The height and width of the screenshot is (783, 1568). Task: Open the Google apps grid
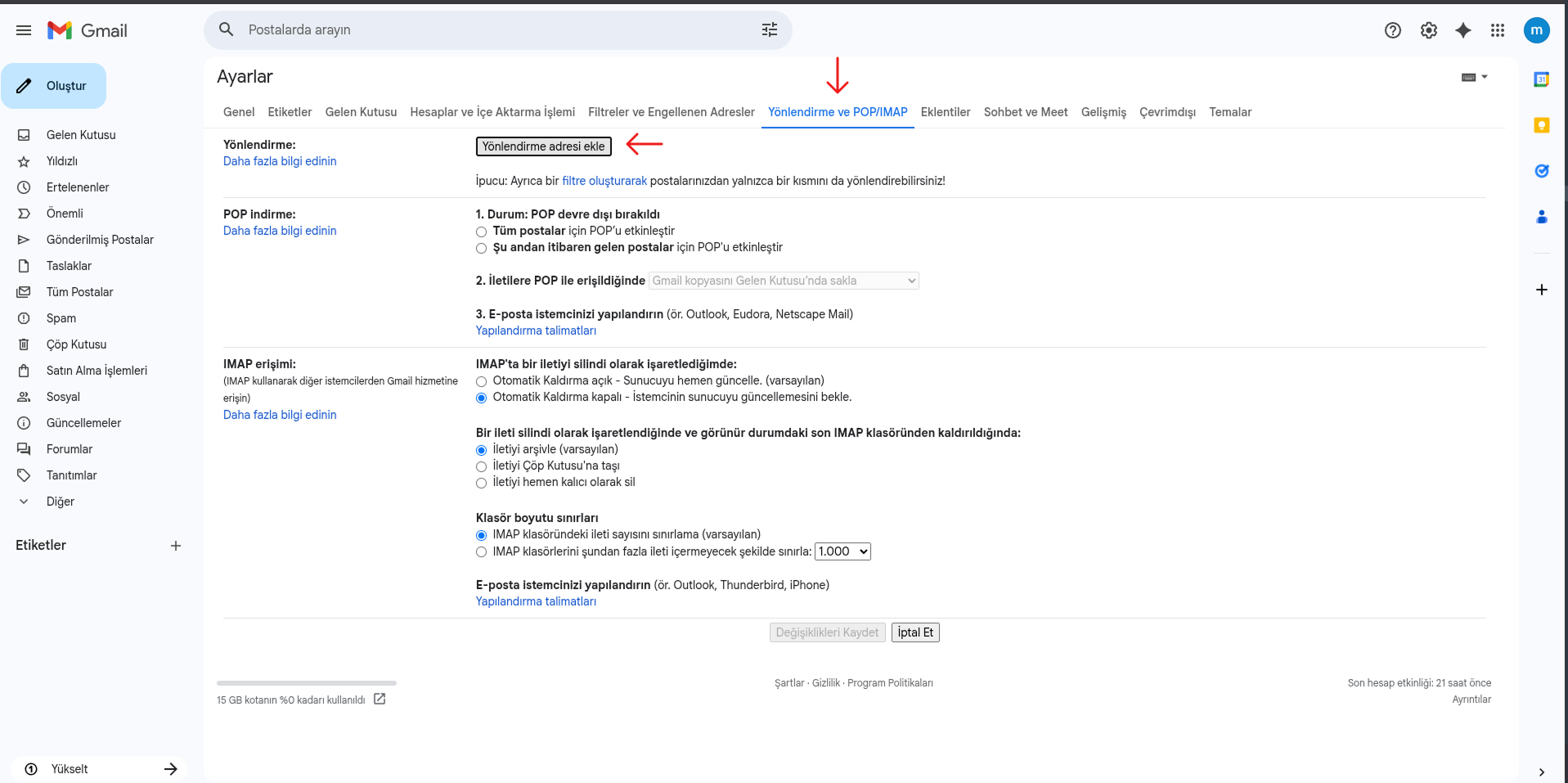point(1498,30)
